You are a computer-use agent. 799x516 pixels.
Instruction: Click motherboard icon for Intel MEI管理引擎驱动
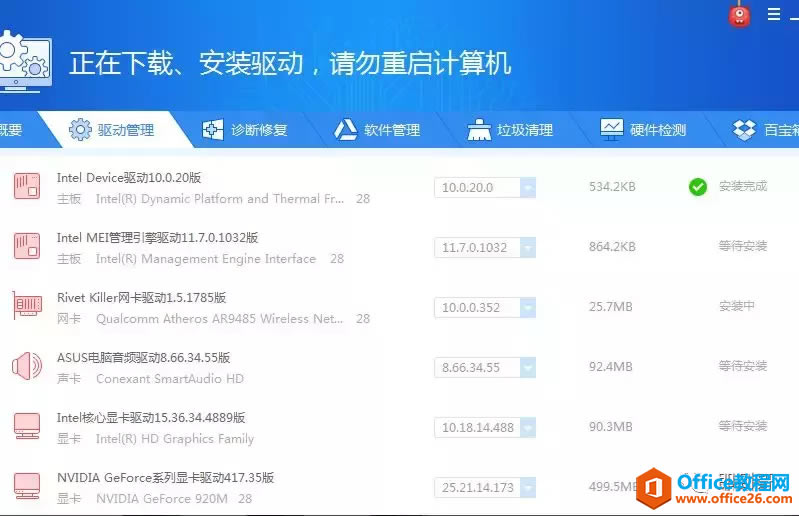click(x=27, y=246)
